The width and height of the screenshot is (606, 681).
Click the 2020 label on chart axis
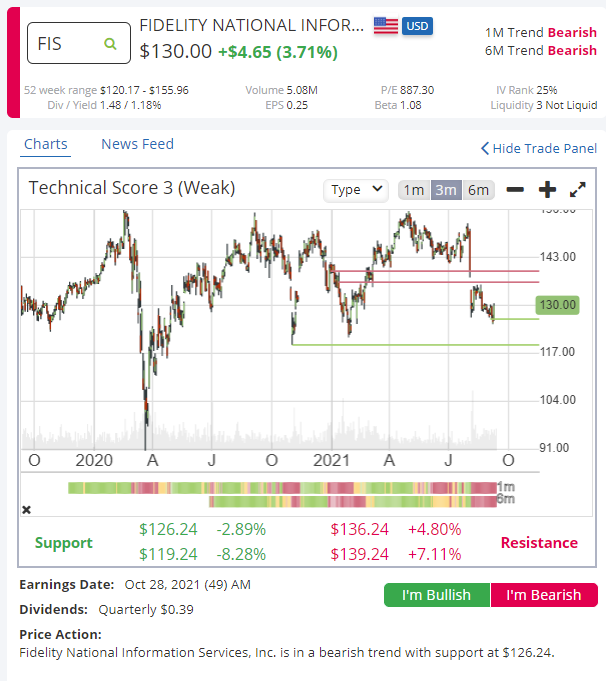[94, 460]
